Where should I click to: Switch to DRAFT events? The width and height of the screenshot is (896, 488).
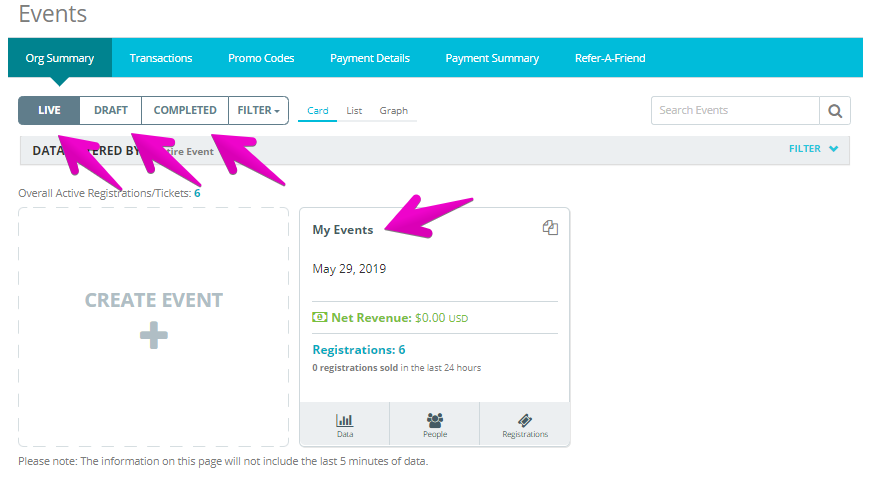(x=111, y=110)
